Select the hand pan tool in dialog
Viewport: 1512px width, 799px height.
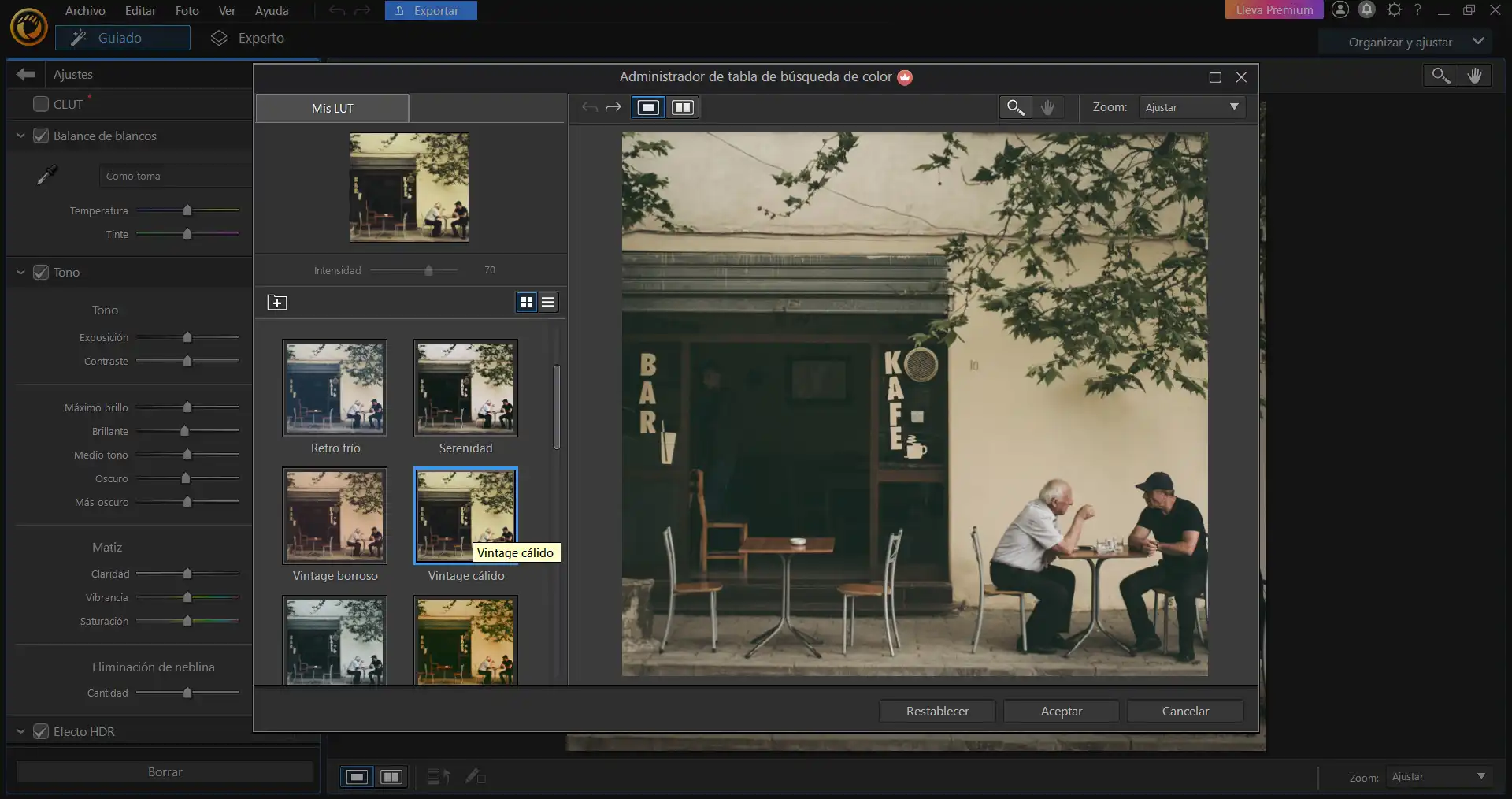coord(1047,108)
